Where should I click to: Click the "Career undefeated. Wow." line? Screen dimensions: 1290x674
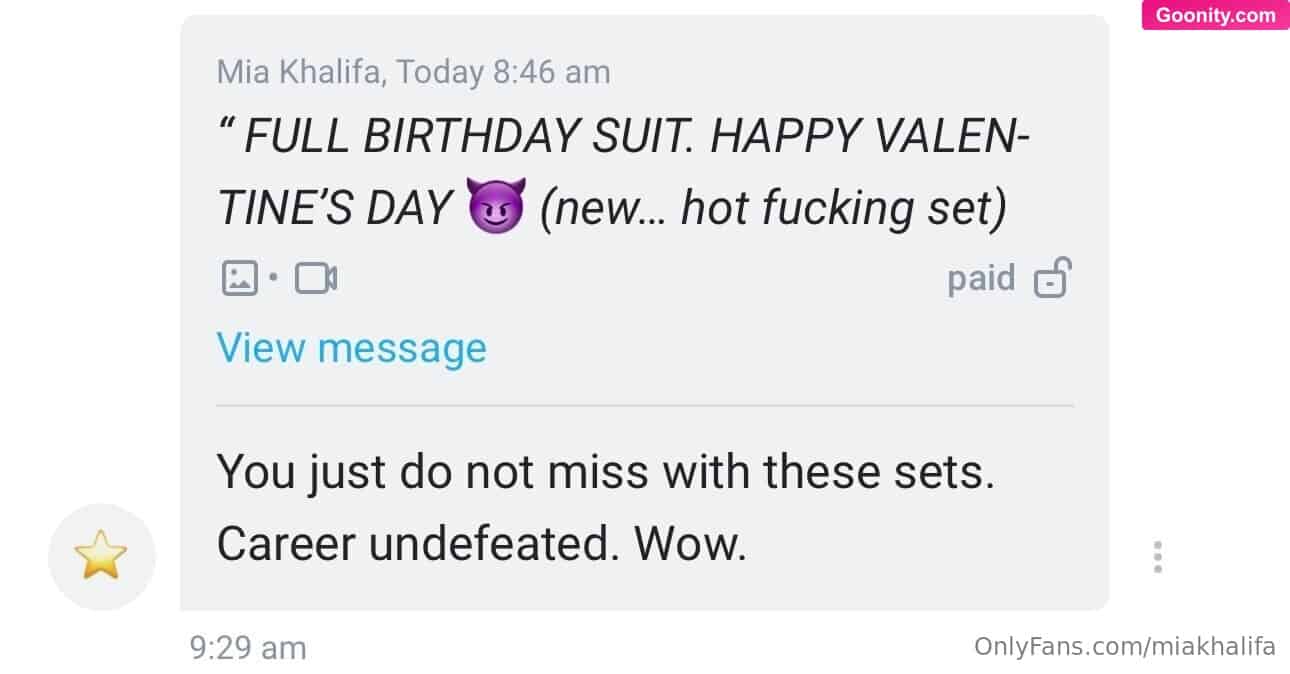(482, 543)
